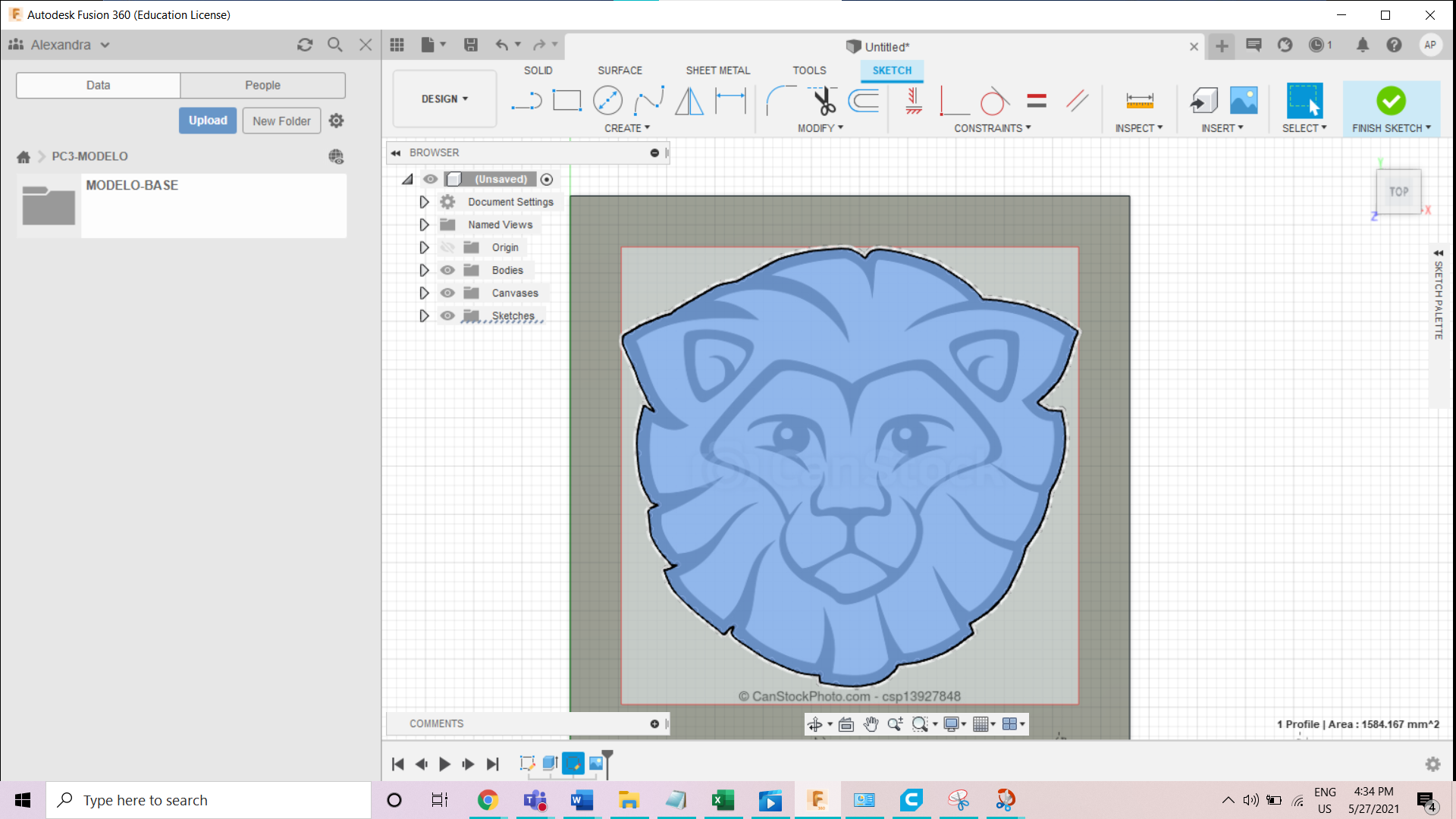The image size is (1456, 819).
Task: Show the hidden Origin folder
Action: point(447,247)
